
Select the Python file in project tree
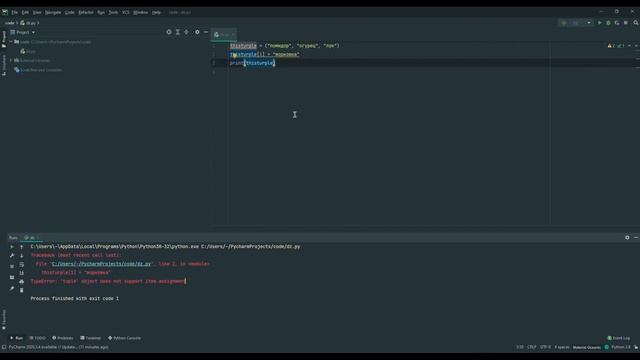point(28,51)
